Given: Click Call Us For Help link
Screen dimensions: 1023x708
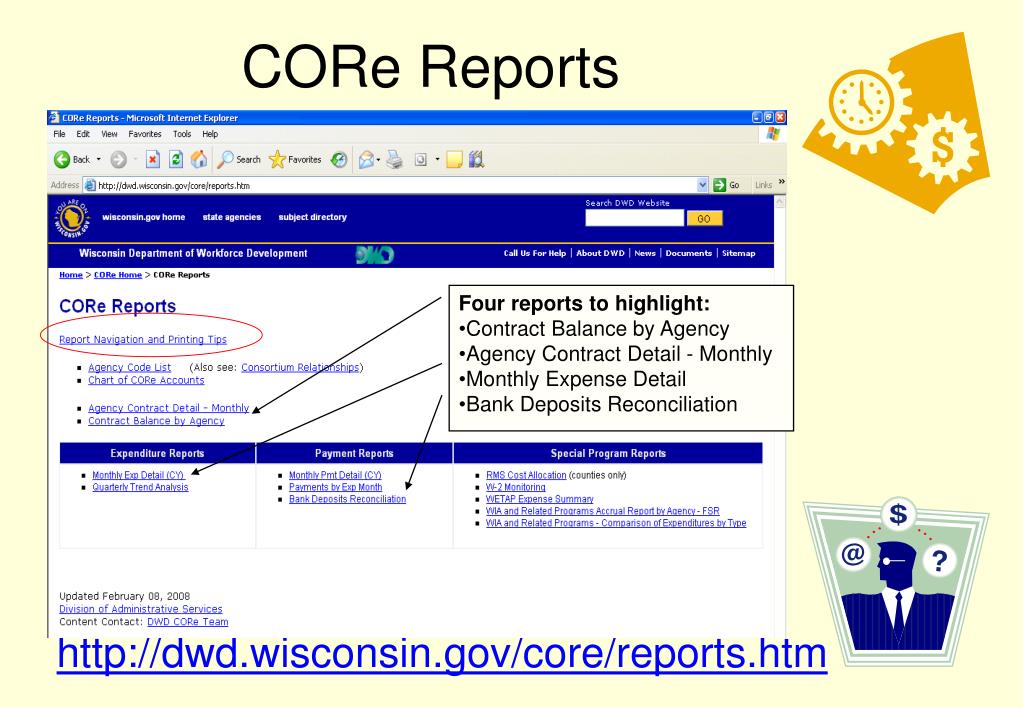Looking at the screenshot, I should click(x=535, y=253).
